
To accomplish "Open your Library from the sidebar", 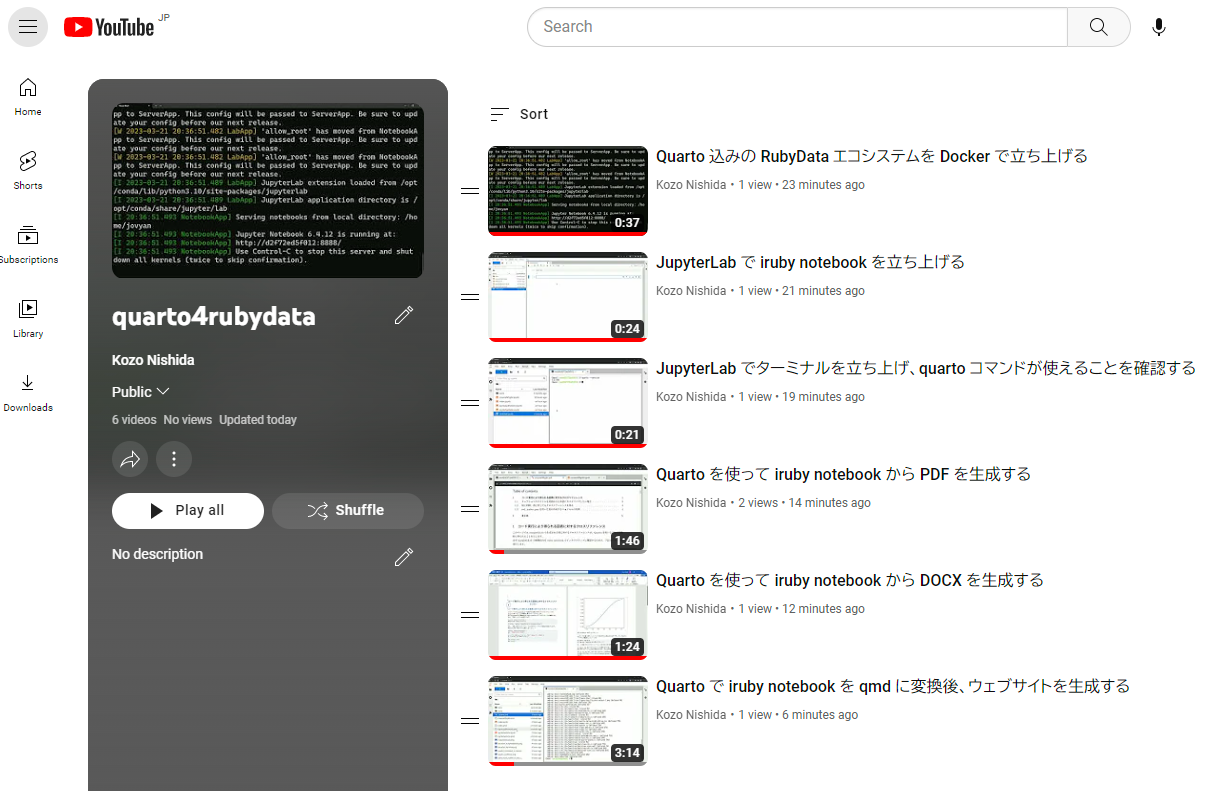I will [27, 318].
